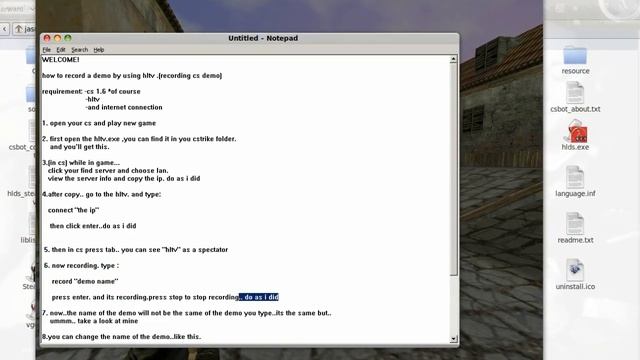Select the resource folder icon
This screenshot has width=640, height=360.
point(575,55)
